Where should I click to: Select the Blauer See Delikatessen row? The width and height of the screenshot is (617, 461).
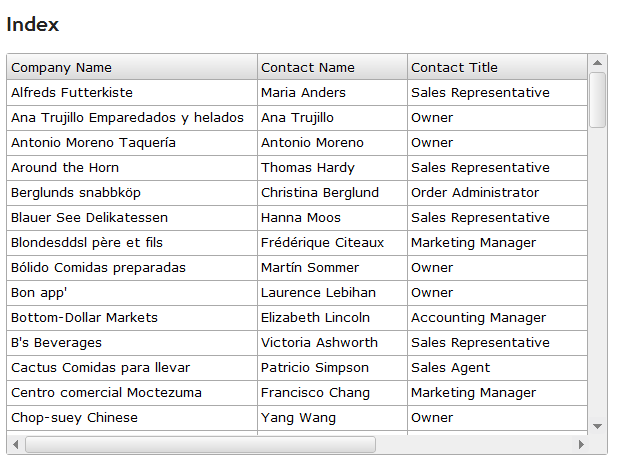89,218
